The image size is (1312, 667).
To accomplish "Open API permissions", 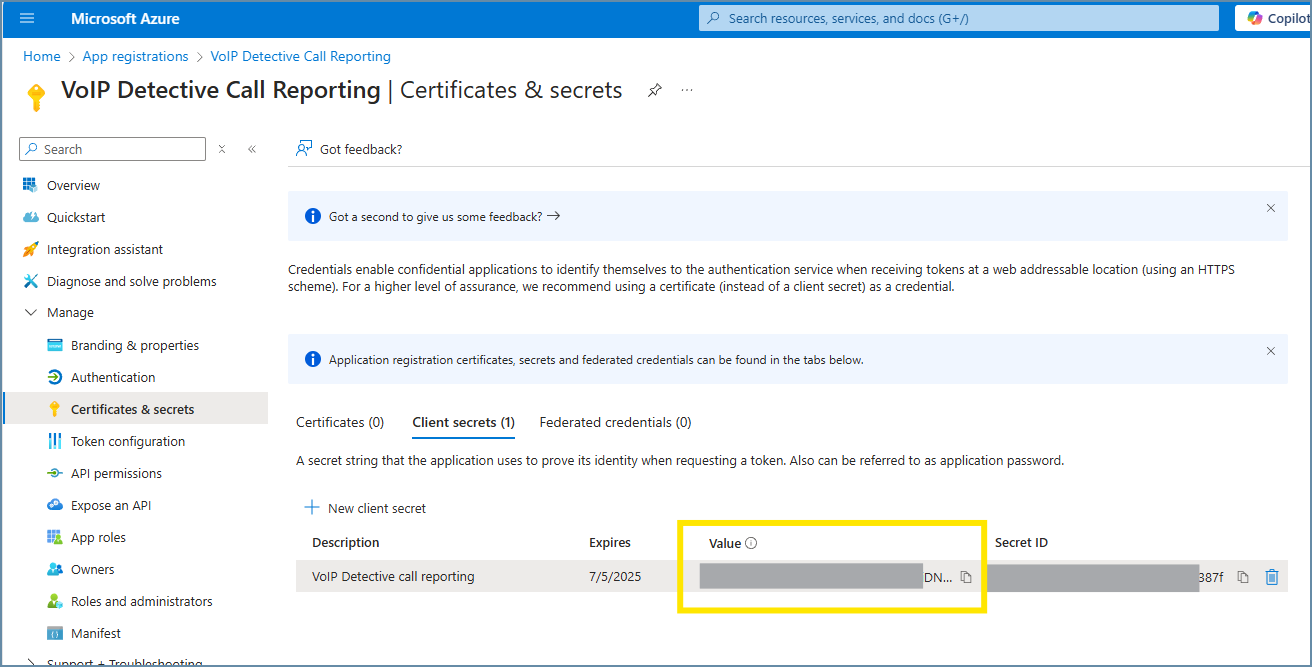I will coord(116,473).
